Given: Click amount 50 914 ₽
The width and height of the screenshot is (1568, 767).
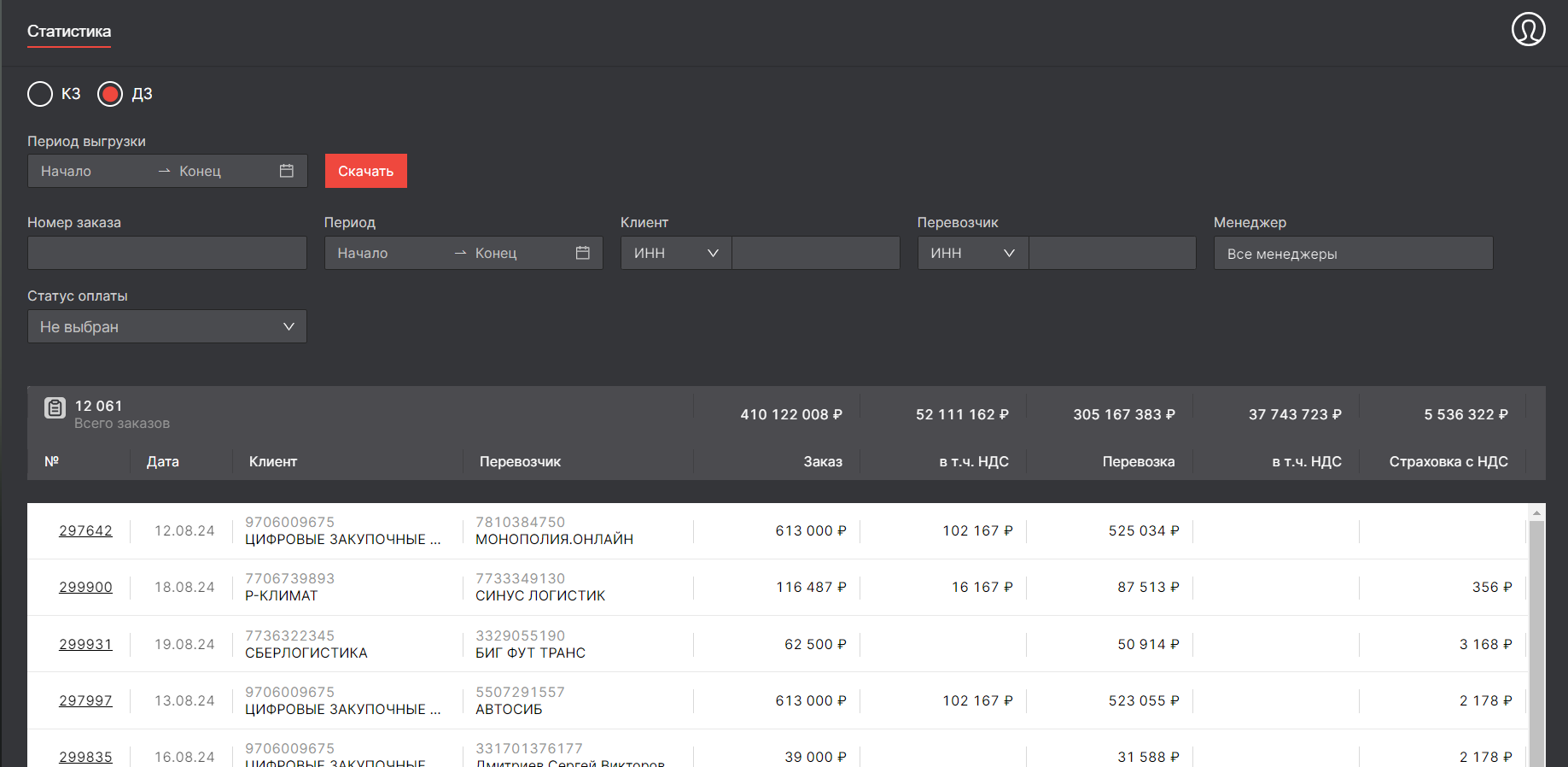Looking at the screenshot, I should pos(1148,644).
